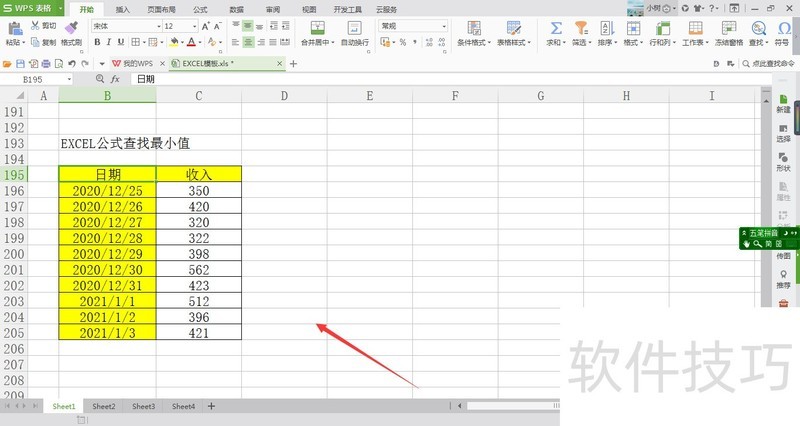Open a new document tab with plus button
The height and width of the screenshot is (426, 800).
point(293,64)
